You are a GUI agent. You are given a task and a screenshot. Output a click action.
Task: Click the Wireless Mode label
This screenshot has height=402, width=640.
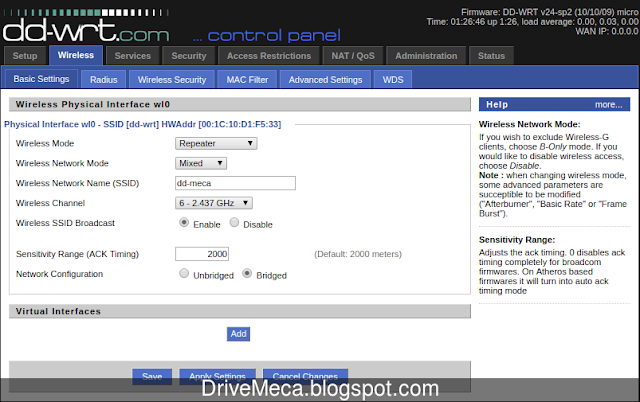[x=45, y=144]
